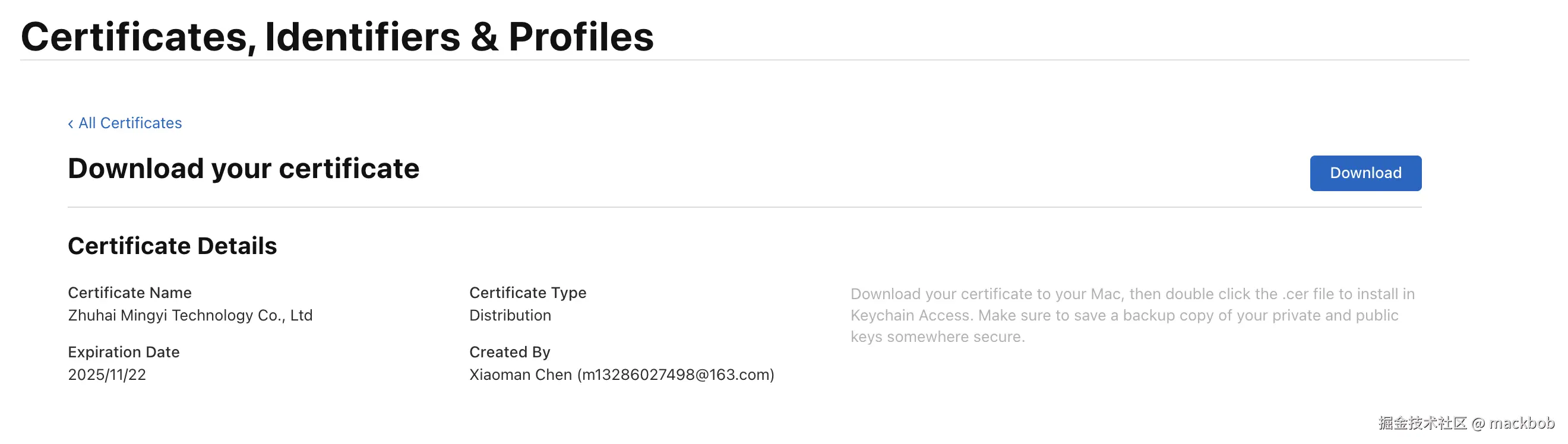Click the Certificate Type label

click(528, 293)
